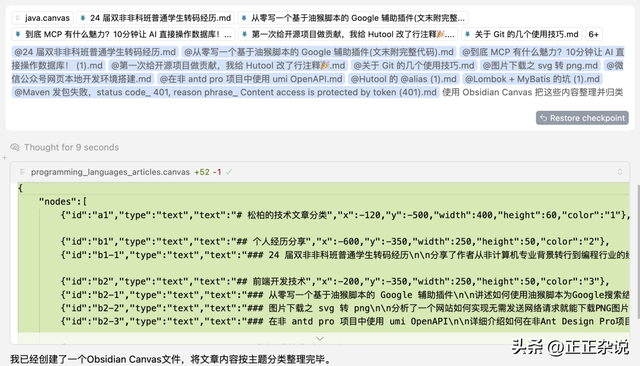Click the prompt text 使用 Obsidian Canvas 把这些内容整理并归类
The image size is (640, 366).
(533, 93)
